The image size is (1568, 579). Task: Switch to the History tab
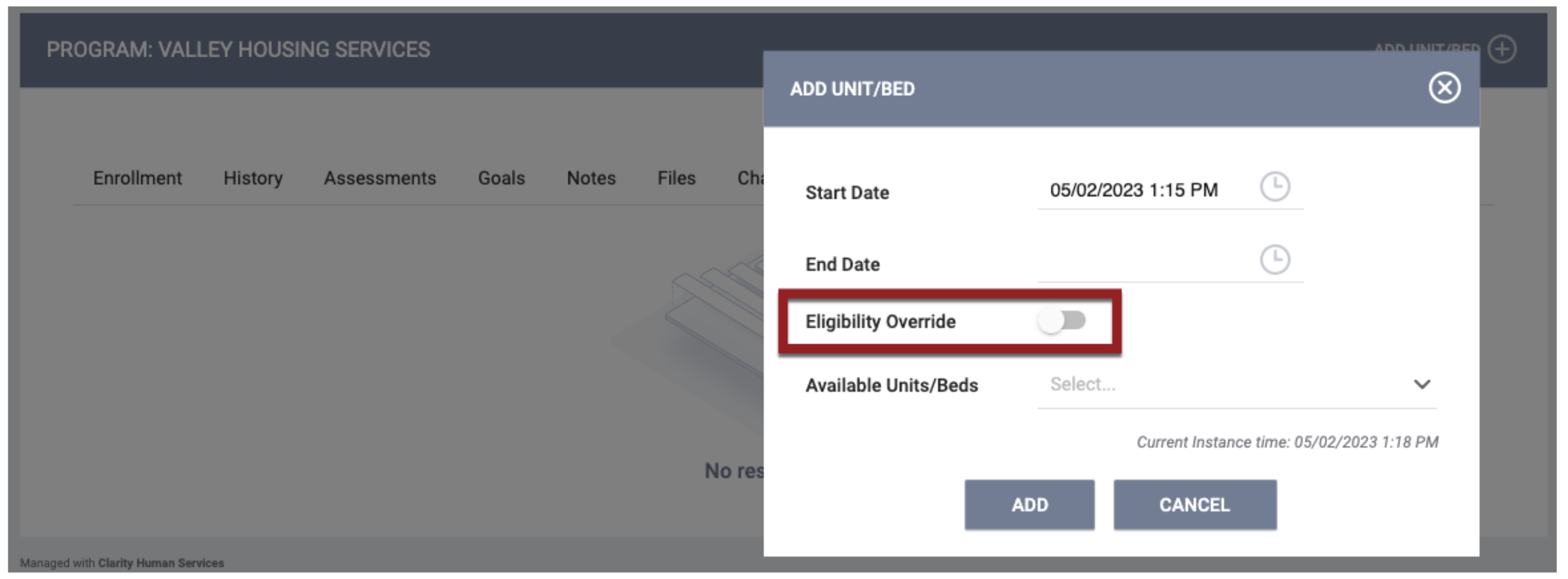coord(253,178)
